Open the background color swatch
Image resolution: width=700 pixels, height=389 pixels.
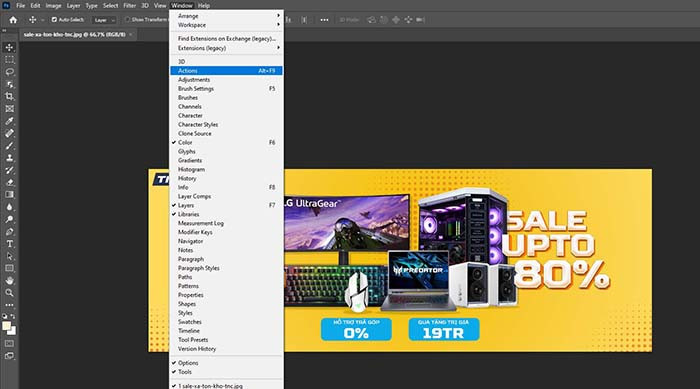(13, 332)
